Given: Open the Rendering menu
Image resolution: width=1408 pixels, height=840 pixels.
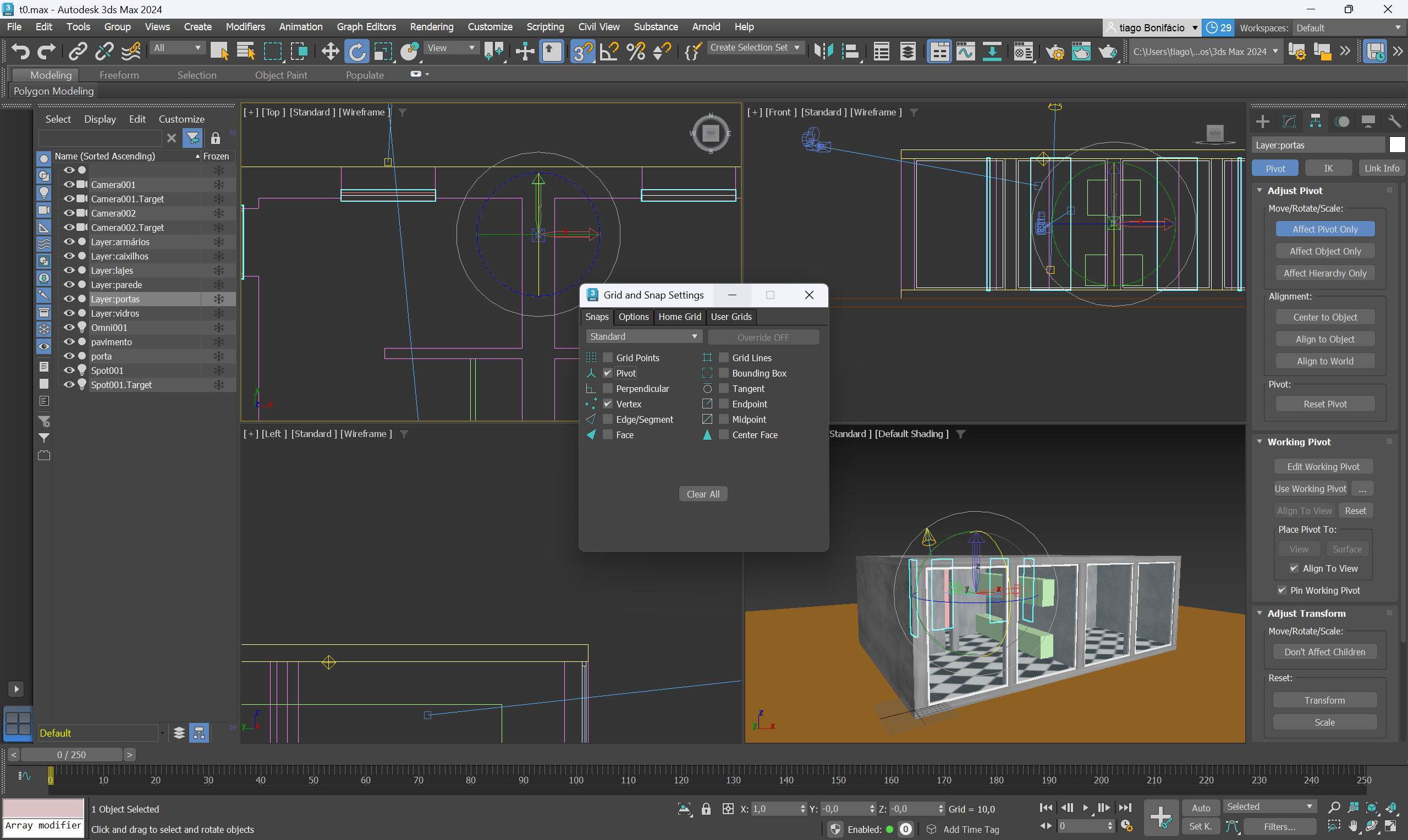Looking at the screenshot, I should tap(431, 26).
